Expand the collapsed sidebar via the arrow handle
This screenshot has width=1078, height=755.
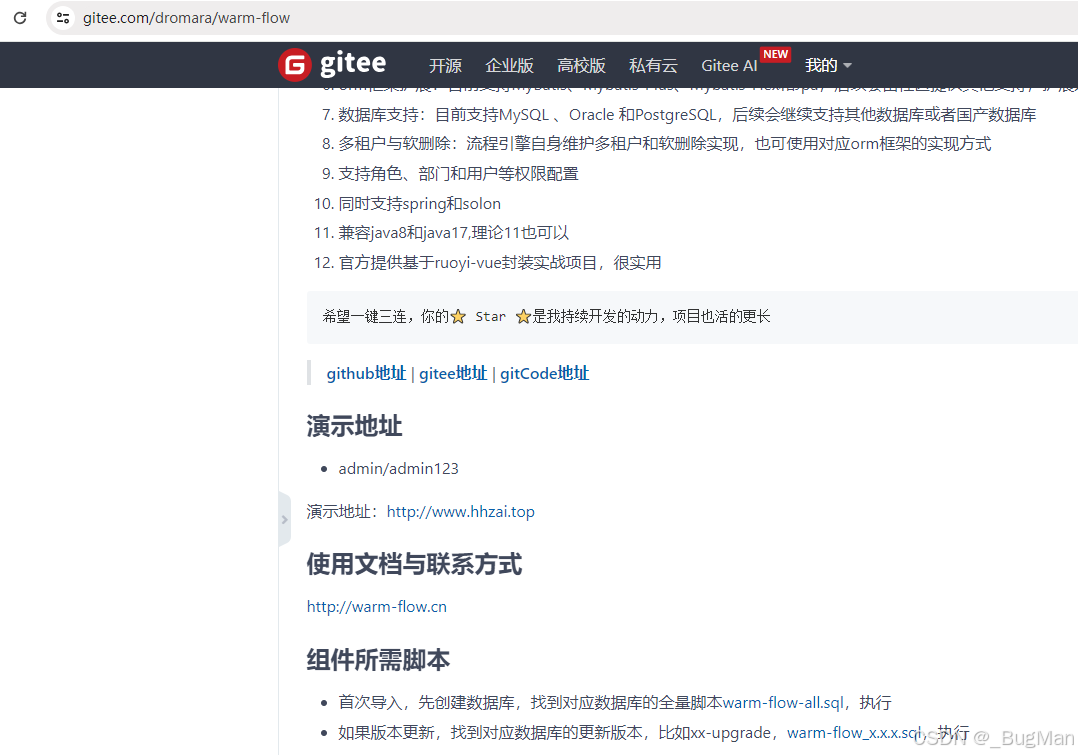click(x=285, y=519)
